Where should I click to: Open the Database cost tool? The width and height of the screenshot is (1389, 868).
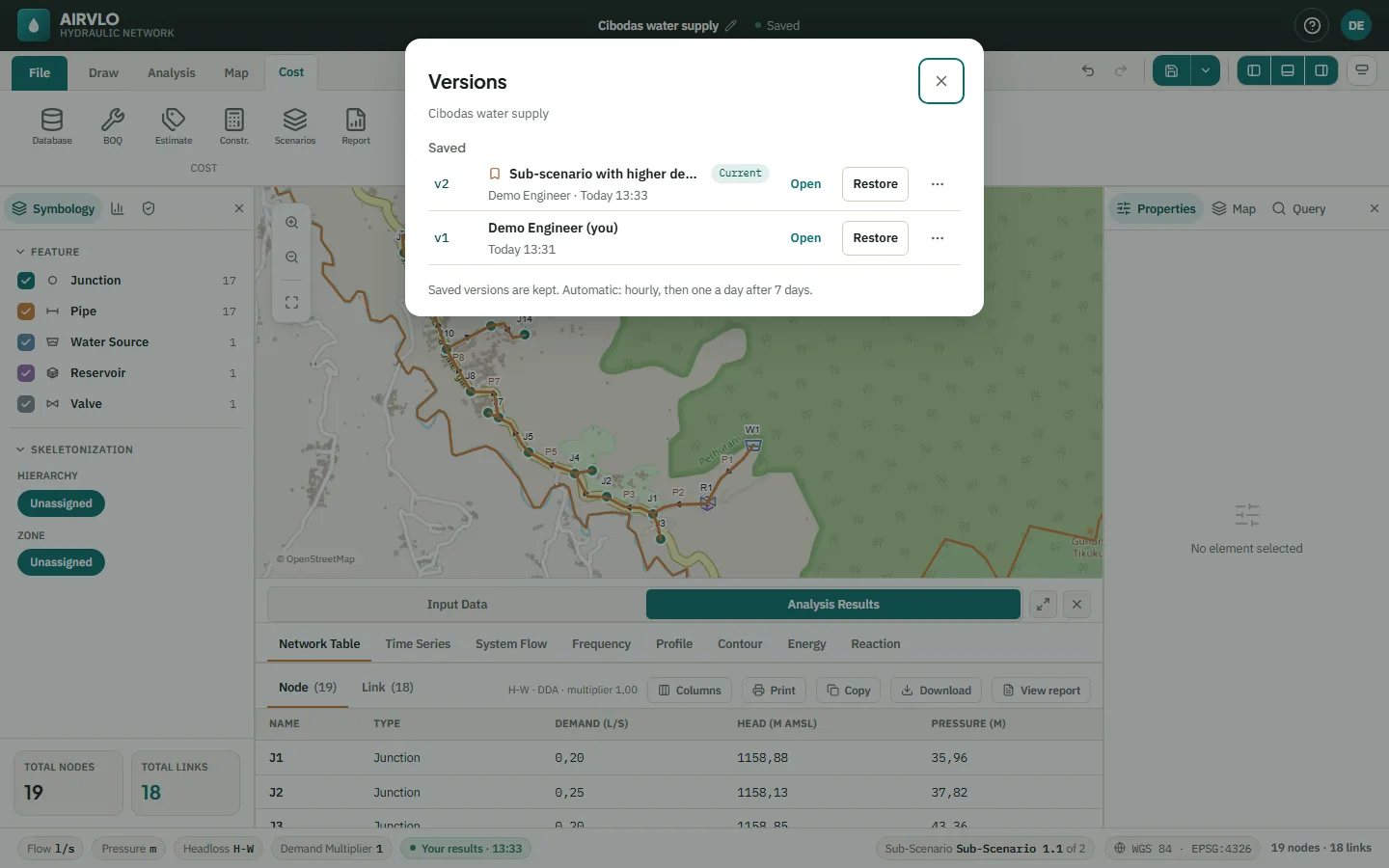[52, 126]
